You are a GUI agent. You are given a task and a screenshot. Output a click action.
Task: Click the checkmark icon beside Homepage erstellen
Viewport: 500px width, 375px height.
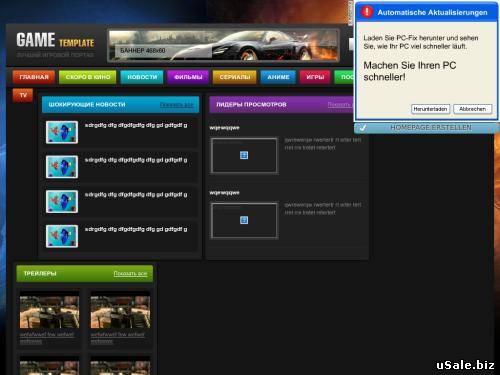tap(363, 128)
